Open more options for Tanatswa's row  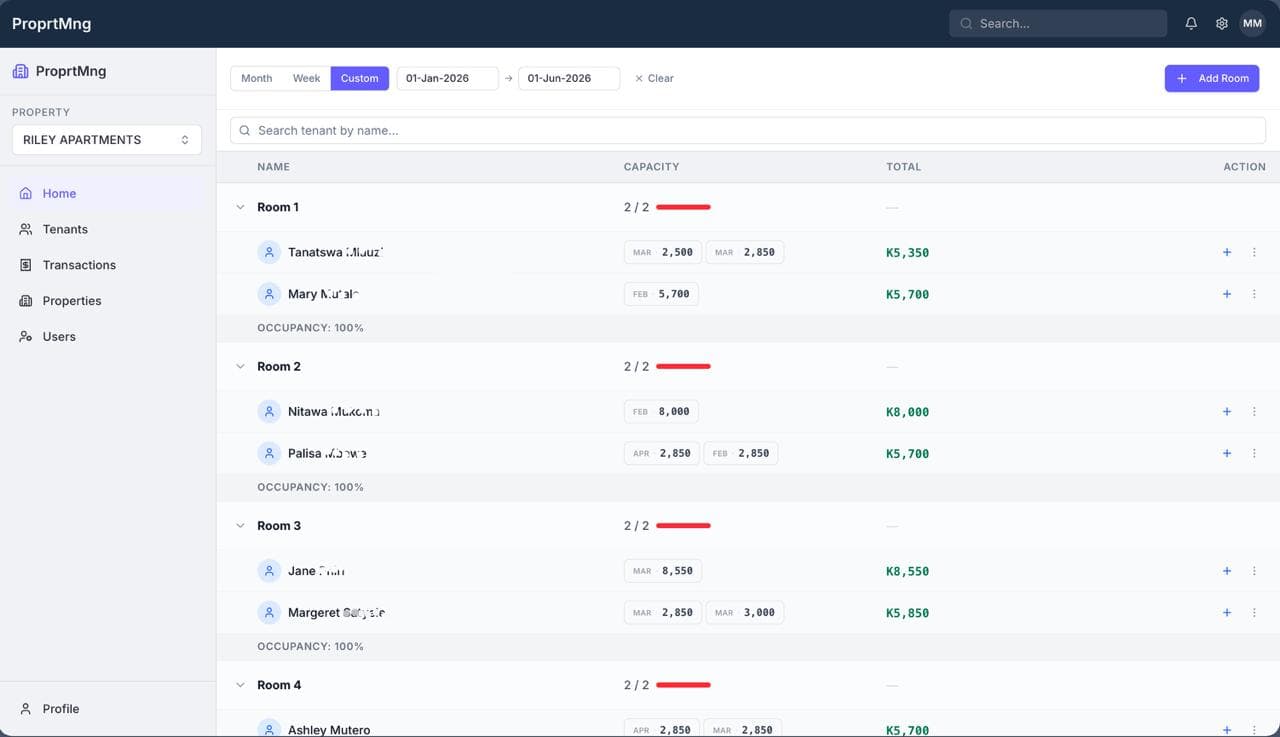1254,252
